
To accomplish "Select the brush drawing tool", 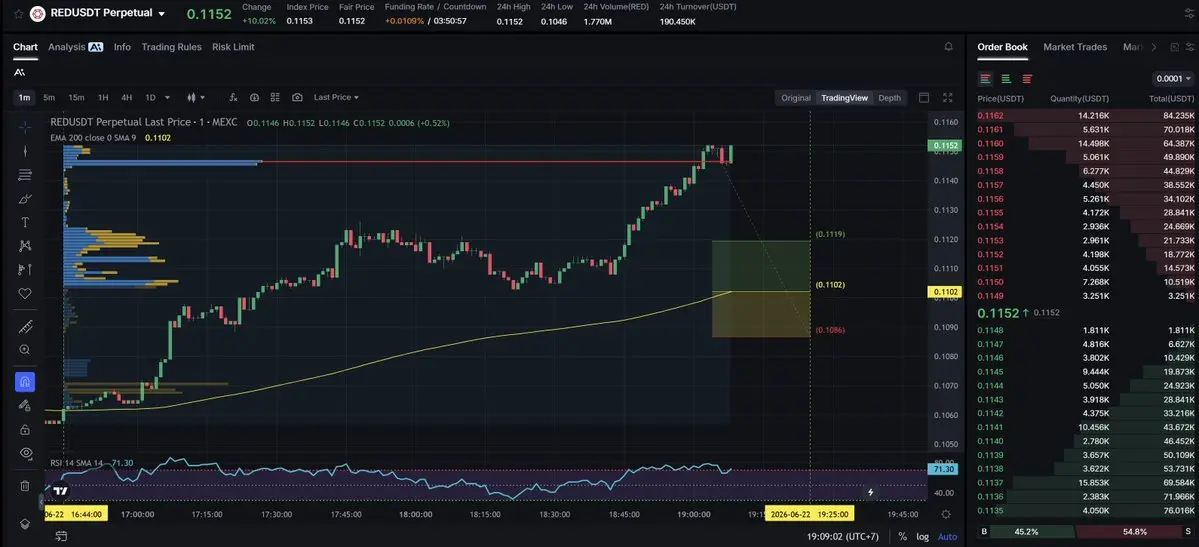I will tap(25, 199).
